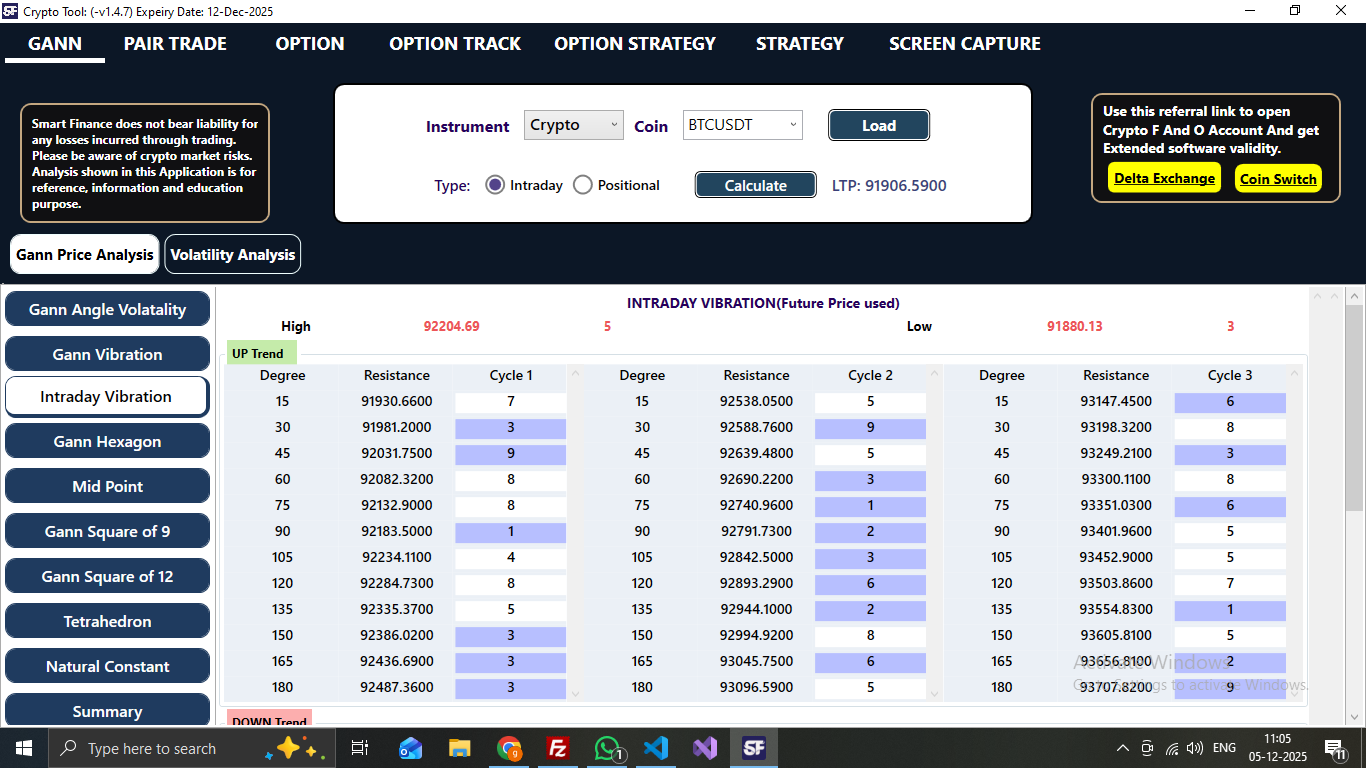Open the Coin Switch referral link
Screen dimensions: 1366x768
coord(1278,179)
